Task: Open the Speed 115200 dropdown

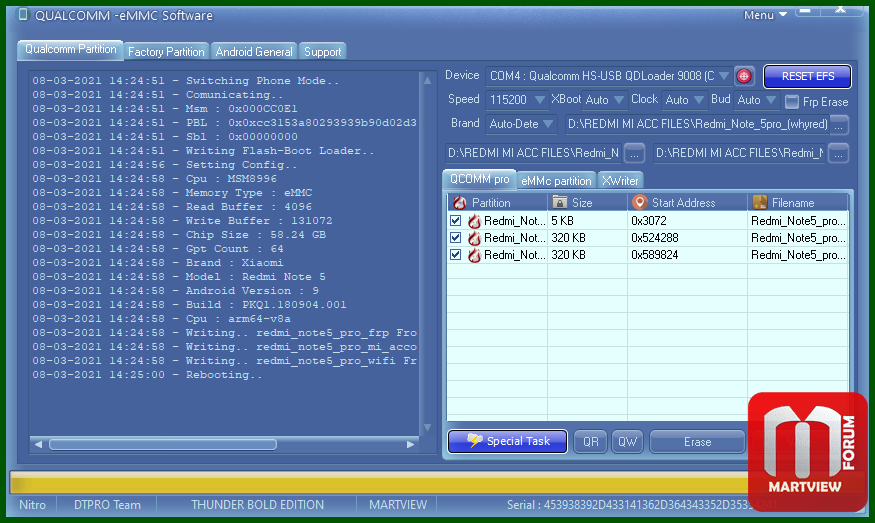Action: click(540, 100)
